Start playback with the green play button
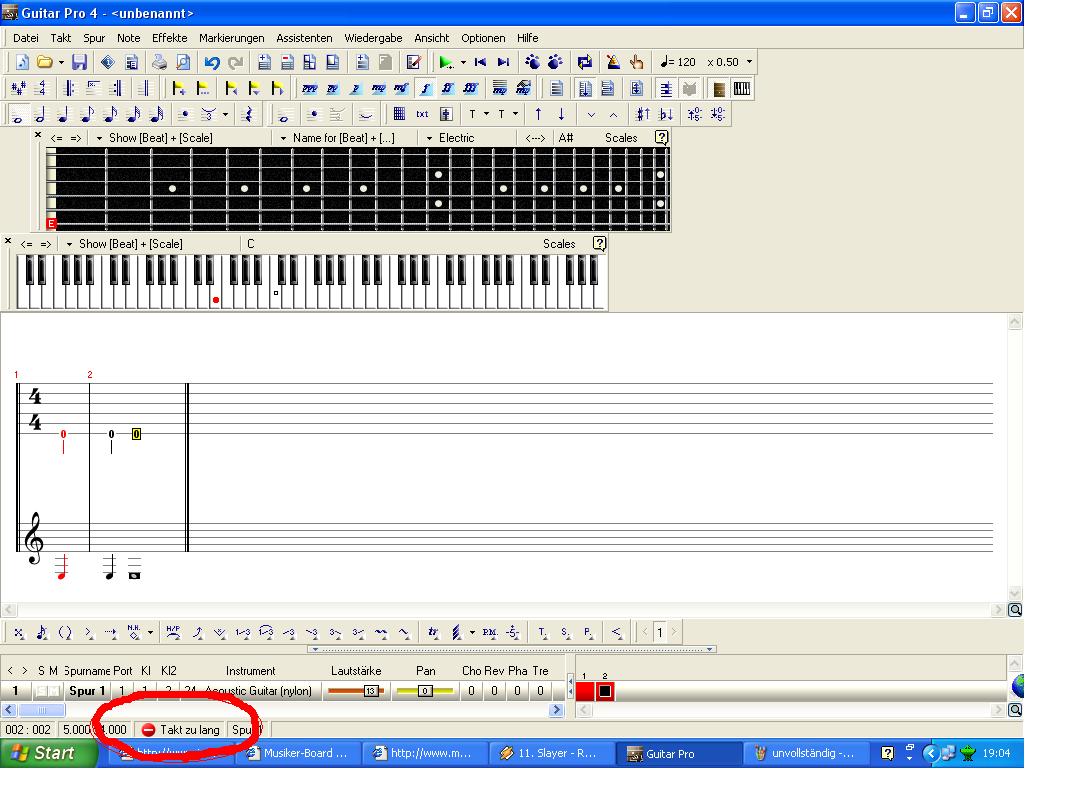The width and height of the screenshot is (1078, 809). [x=446, y=63]
